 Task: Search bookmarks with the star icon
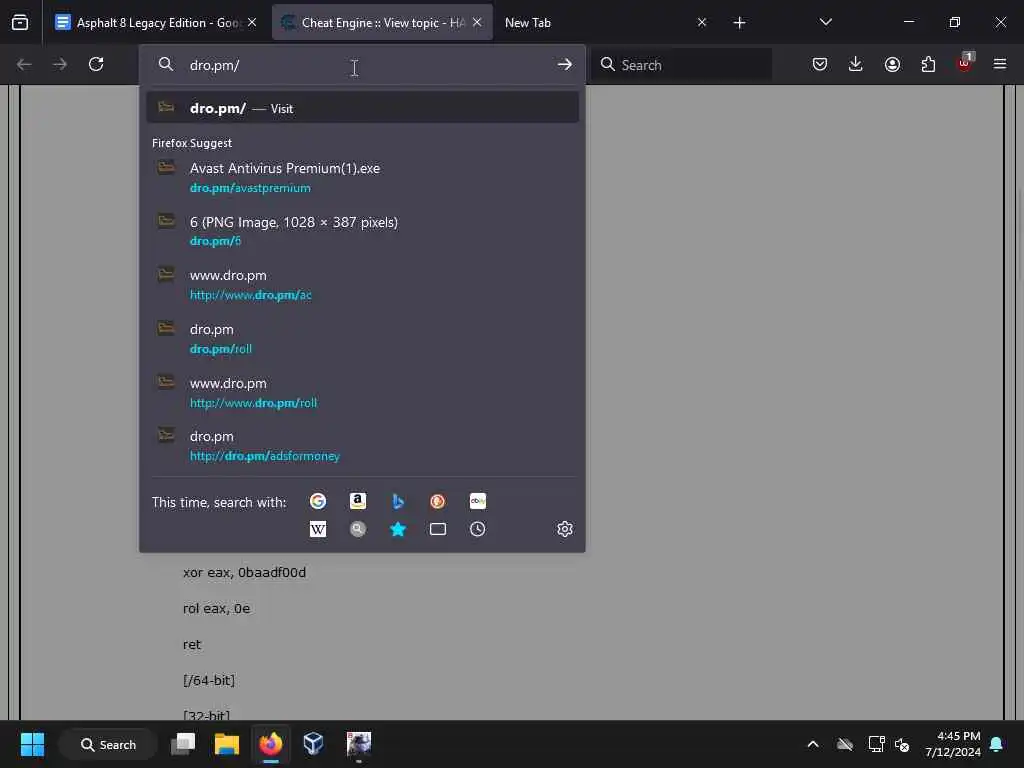point(398,529)
